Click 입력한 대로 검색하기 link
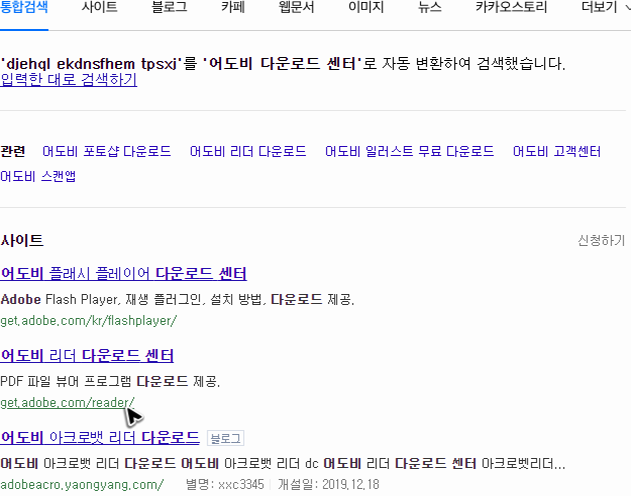The image size is (631, 496). (x=69, y=79)
